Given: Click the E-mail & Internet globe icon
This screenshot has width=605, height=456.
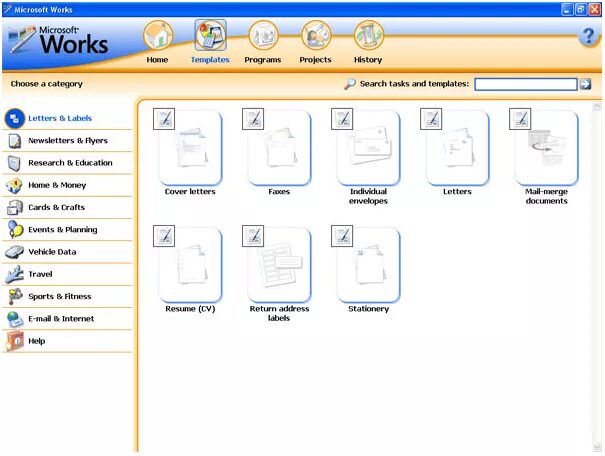Looking at the screenshot, I should (x=15, y=319).
